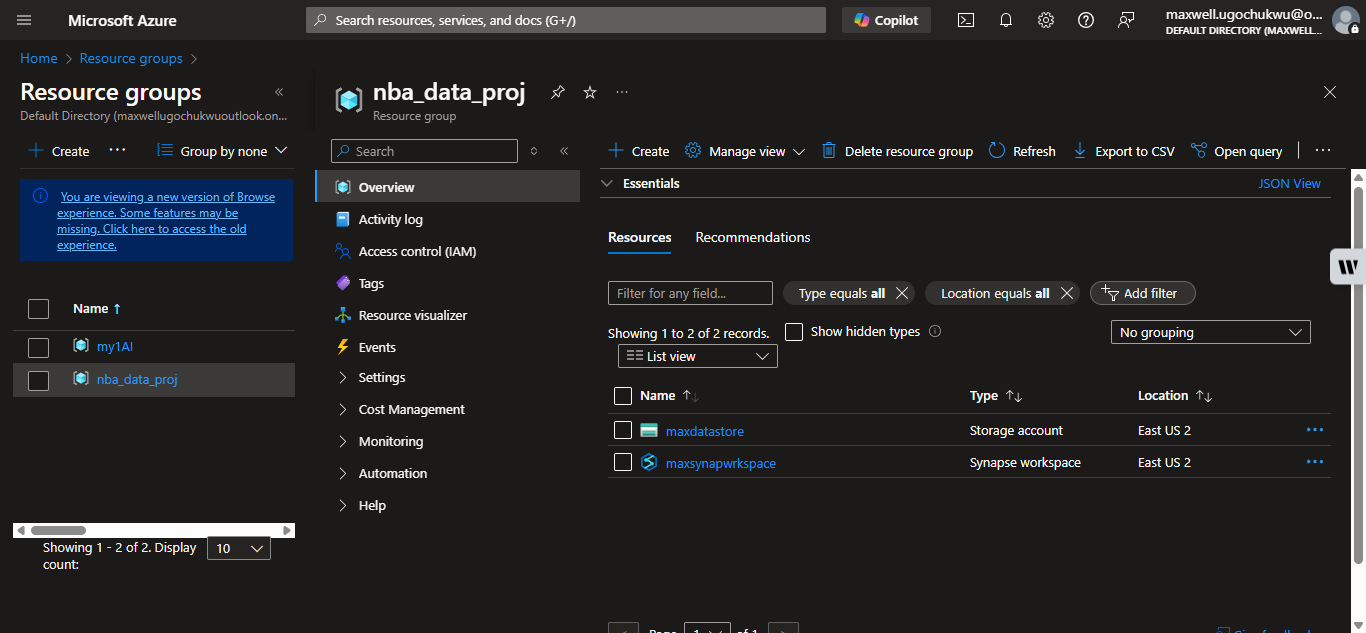Pin nba_data_proj to dashboard

click(558, 92)
